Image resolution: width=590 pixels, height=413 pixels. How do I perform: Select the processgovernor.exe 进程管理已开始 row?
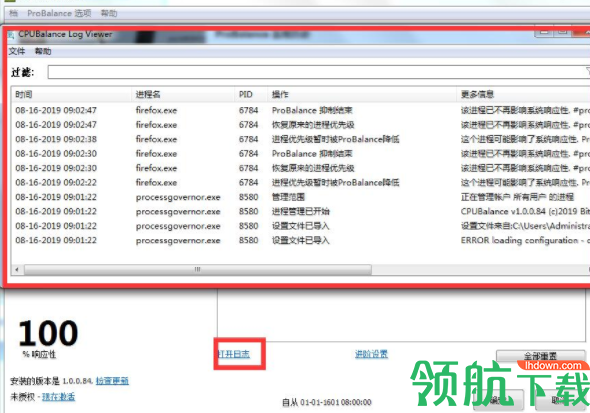coord(300,211)
